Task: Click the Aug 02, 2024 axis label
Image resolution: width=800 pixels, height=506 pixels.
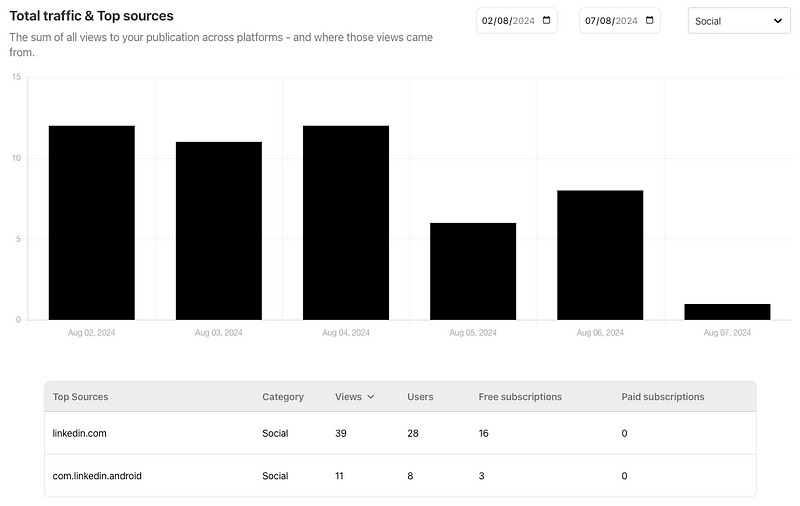Action: pos(92,333)
